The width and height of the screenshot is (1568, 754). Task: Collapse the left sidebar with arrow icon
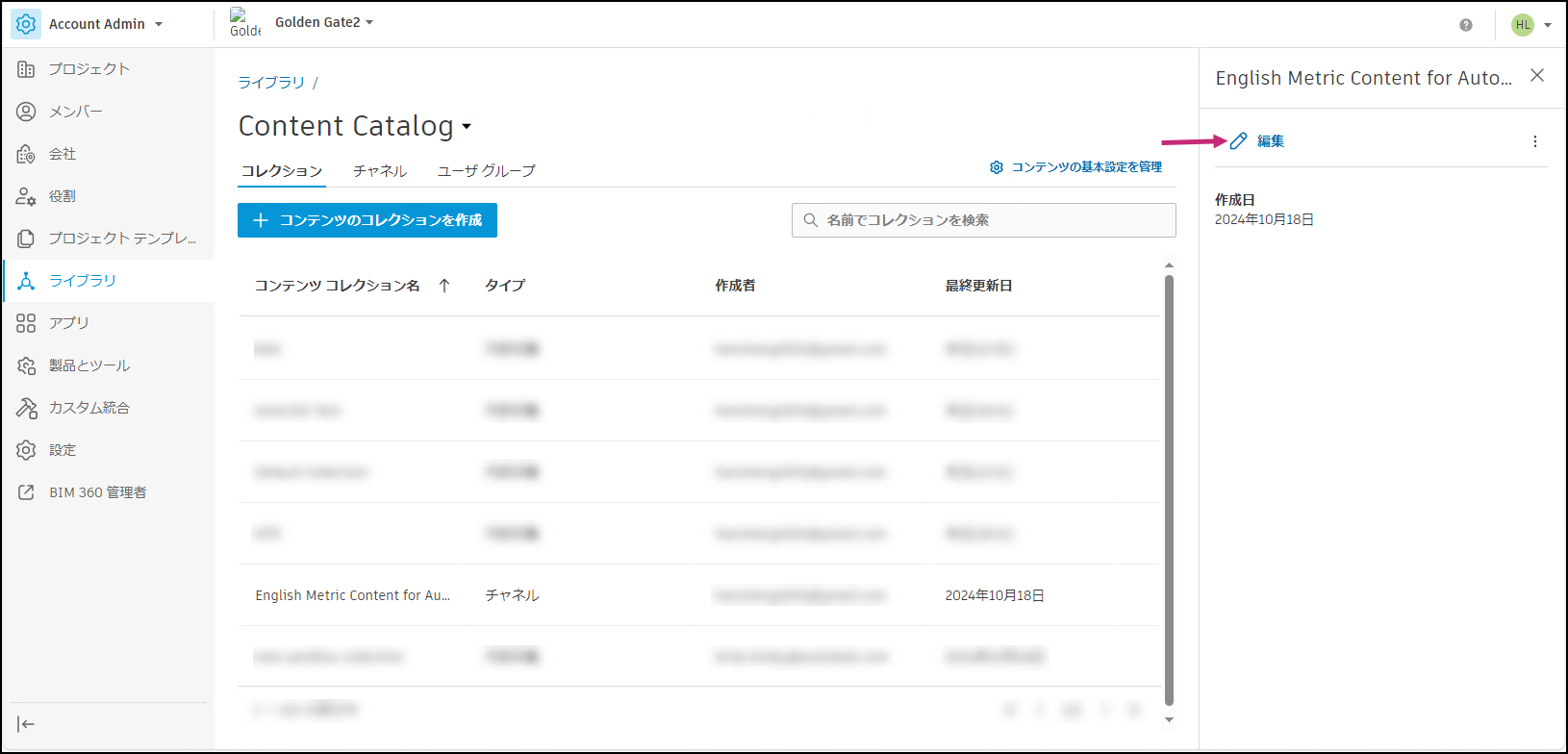26,724
